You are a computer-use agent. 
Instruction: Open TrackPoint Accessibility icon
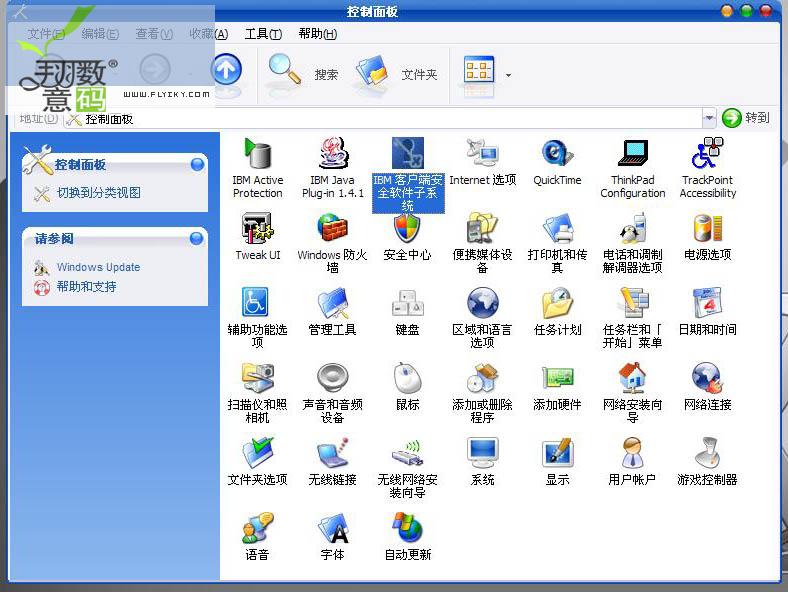(708, 153)
